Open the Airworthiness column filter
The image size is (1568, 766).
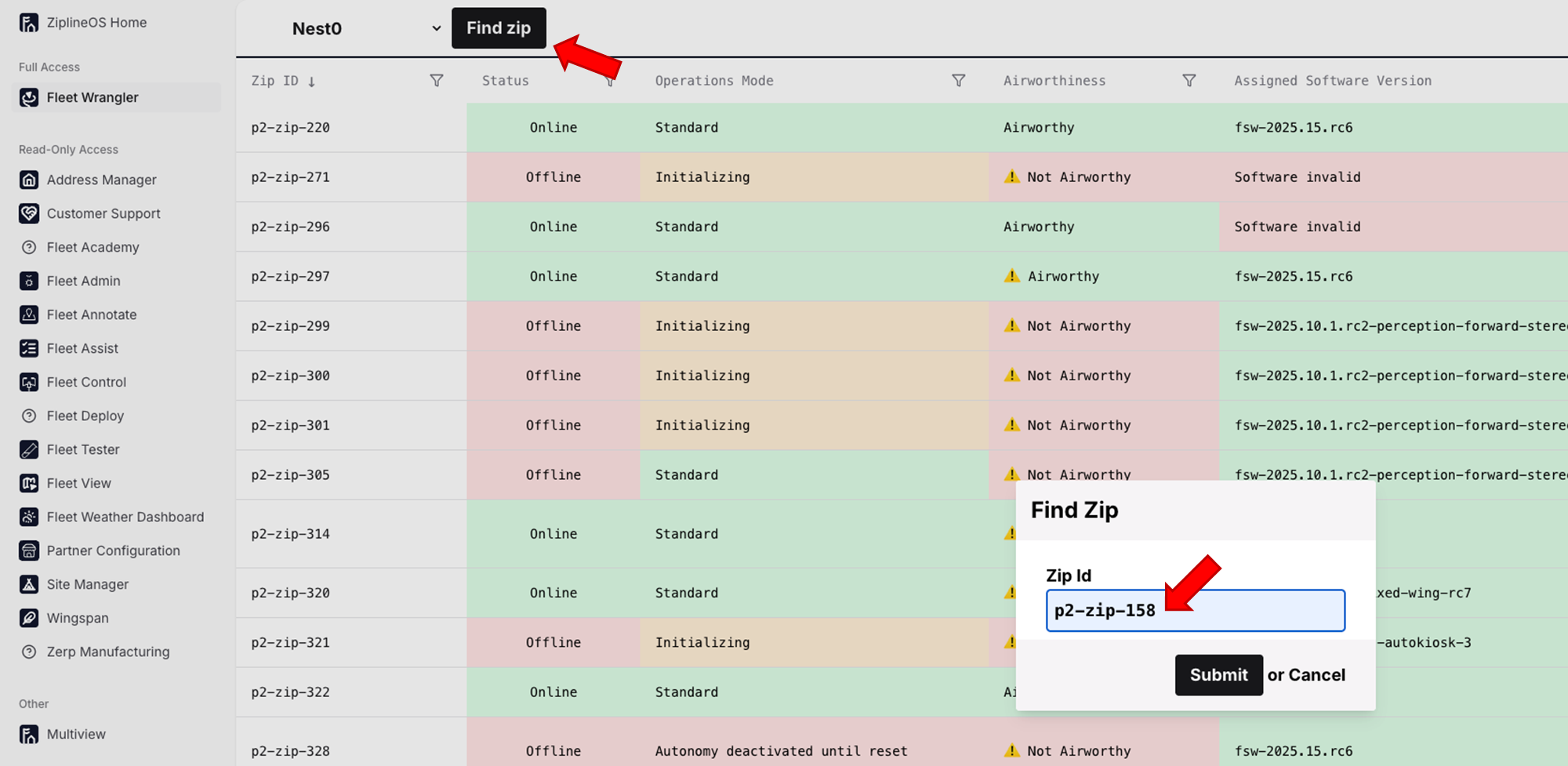(x=1189, y=81)
